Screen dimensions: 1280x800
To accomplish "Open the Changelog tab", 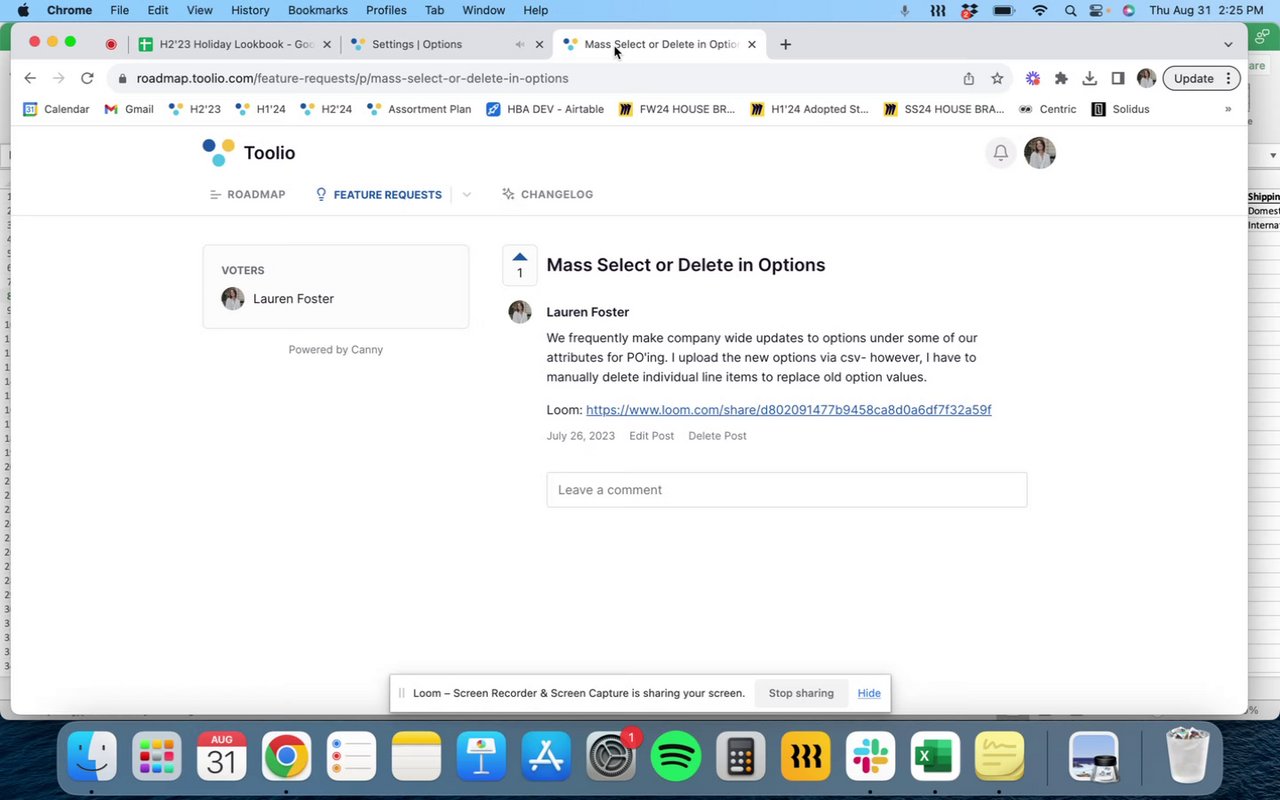I will coord(547,195).
